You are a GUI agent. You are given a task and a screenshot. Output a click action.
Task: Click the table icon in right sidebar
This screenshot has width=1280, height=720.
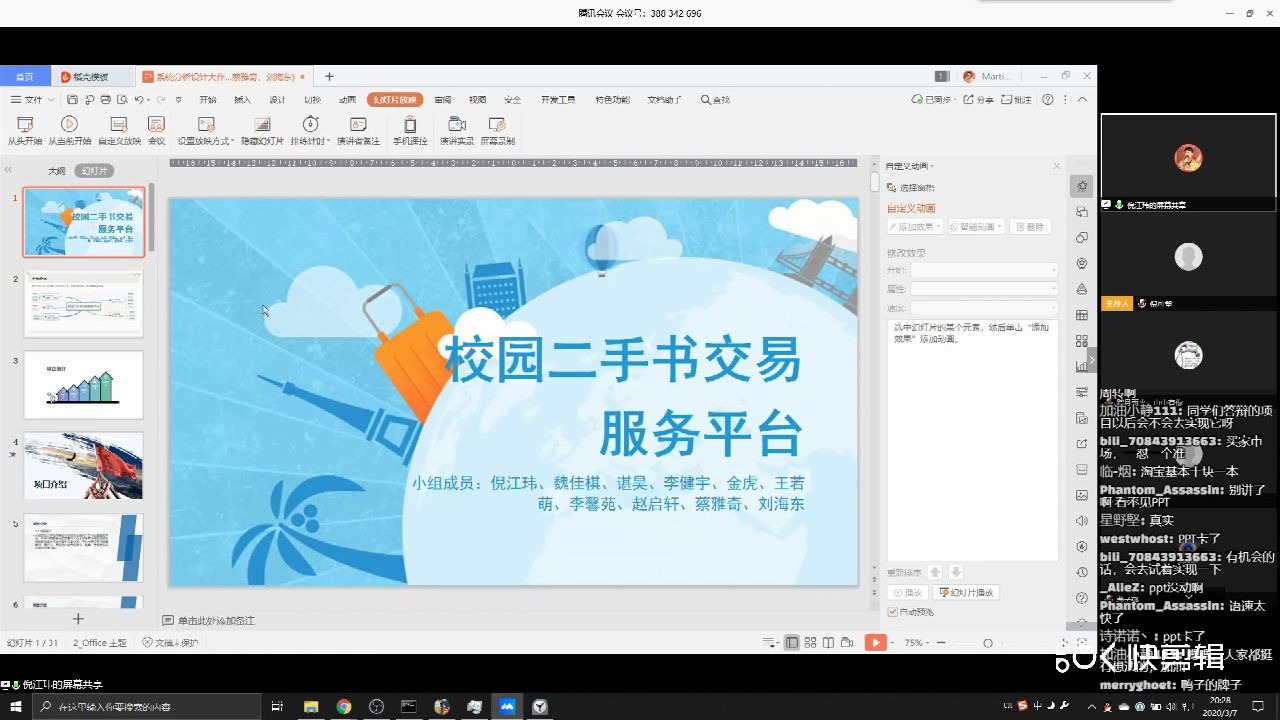click(1082, 315)
